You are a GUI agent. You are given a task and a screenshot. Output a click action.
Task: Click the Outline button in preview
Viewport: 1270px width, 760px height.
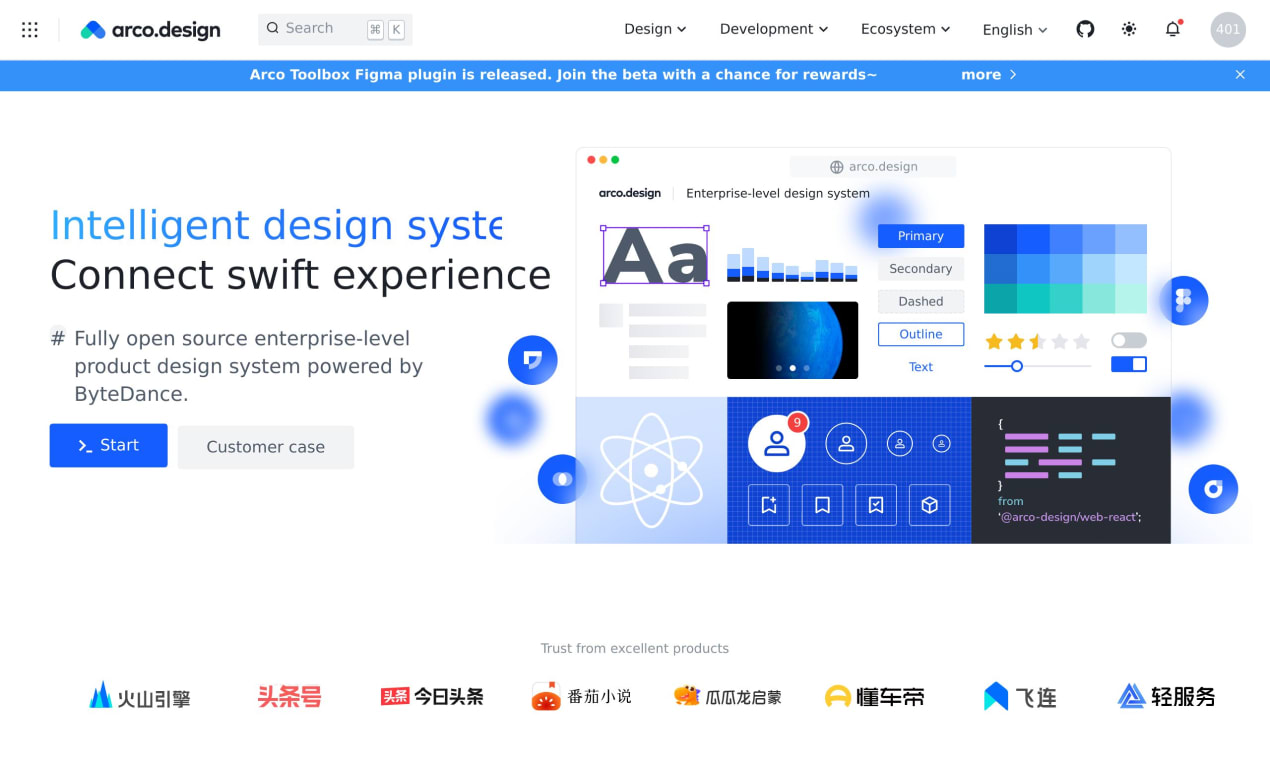(921, 334)
